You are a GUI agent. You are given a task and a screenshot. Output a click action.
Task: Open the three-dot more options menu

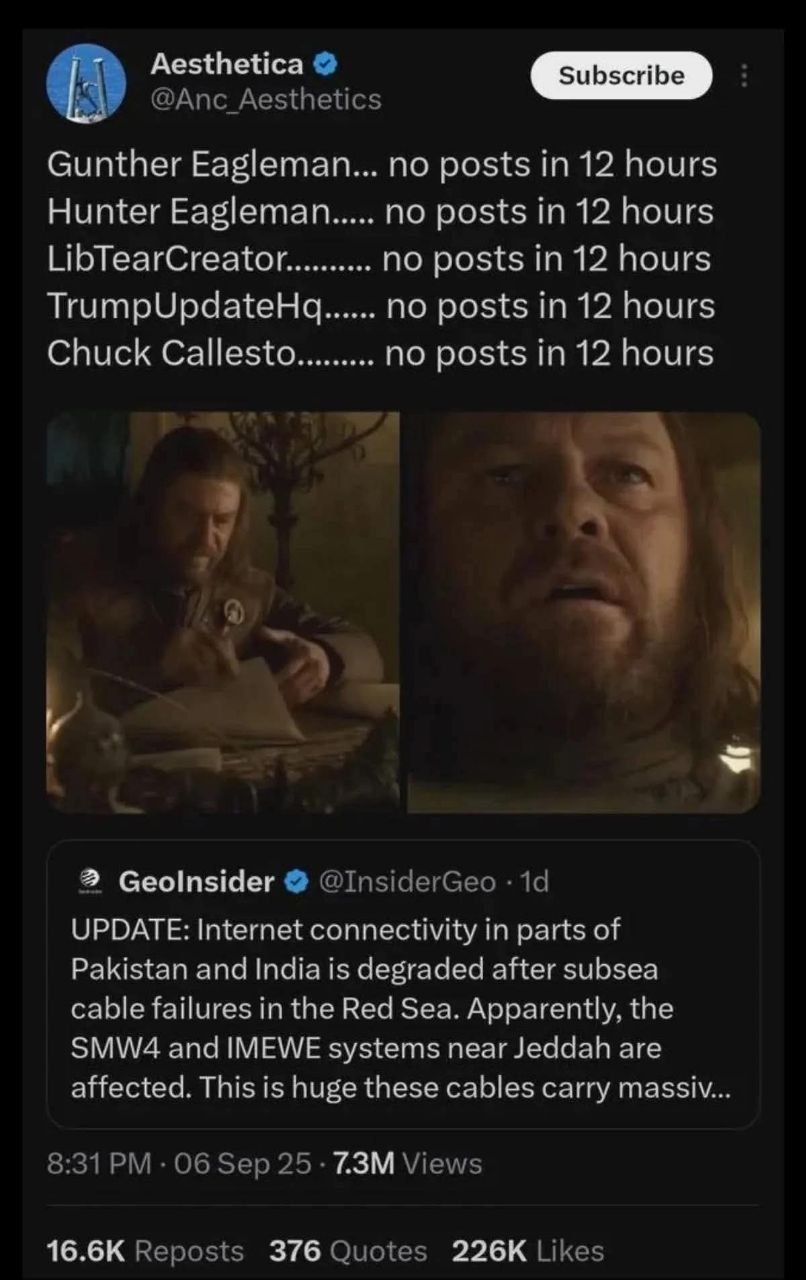point(744,76)
